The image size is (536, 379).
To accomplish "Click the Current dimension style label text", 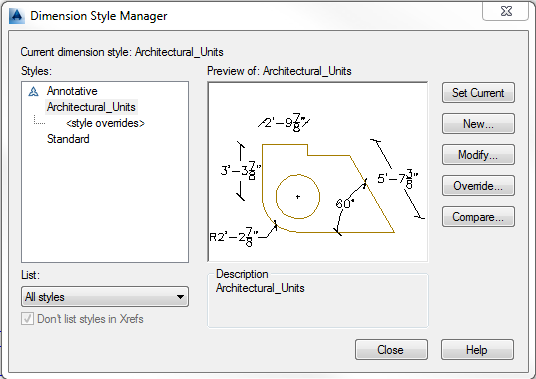I will (122, 52).
